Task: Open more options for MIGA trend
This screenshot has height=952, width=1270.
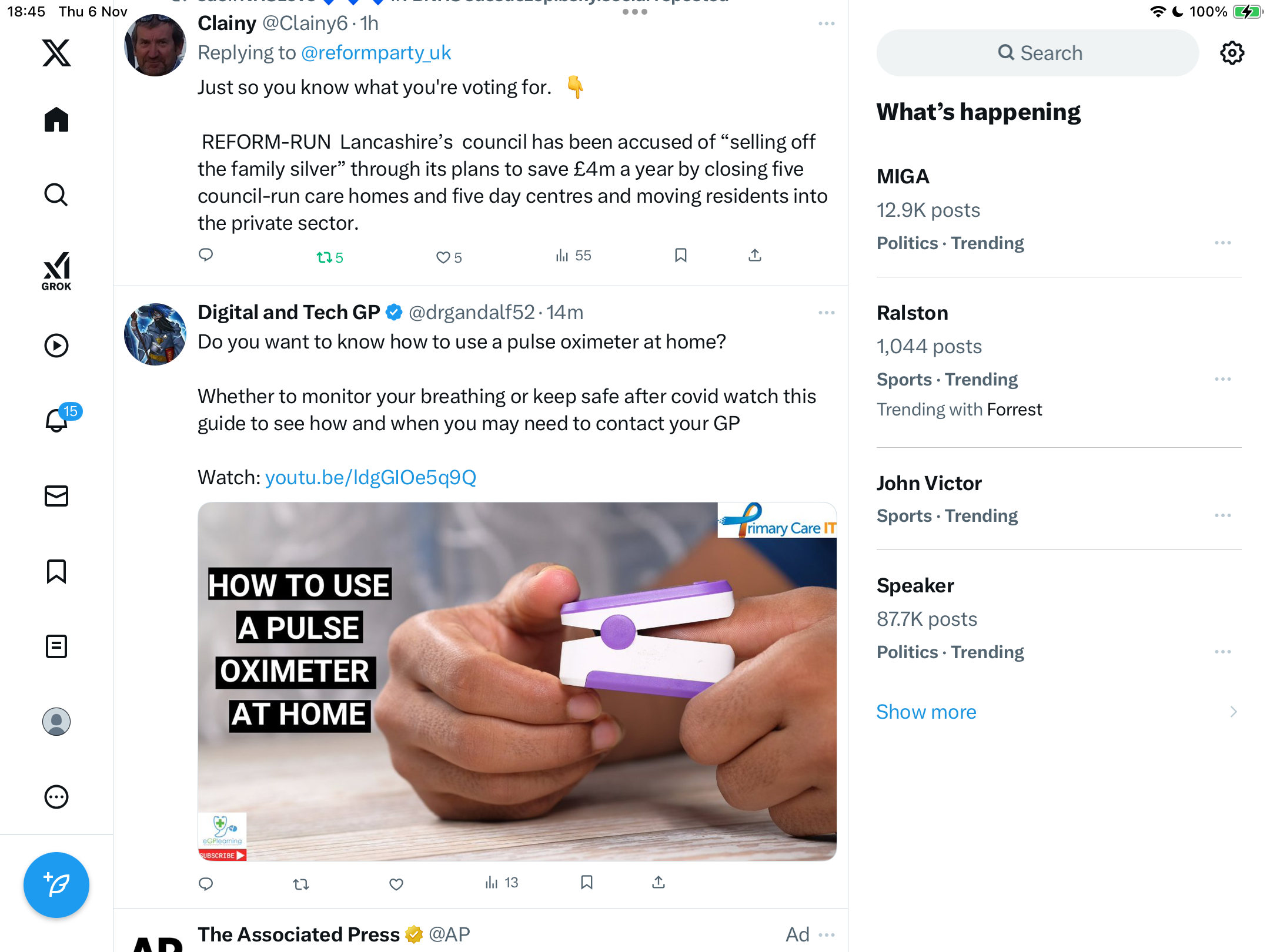Action: 1222,243
